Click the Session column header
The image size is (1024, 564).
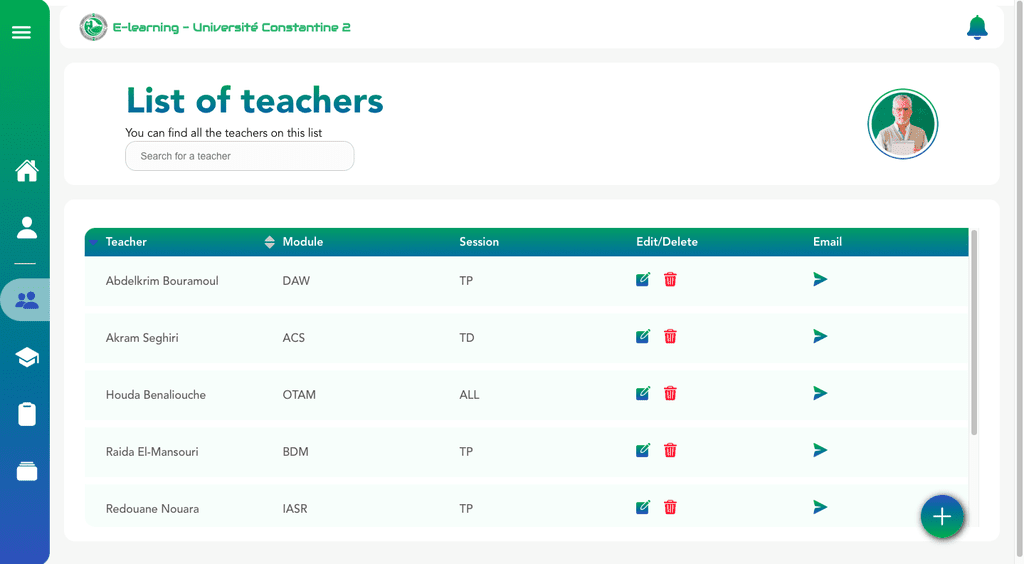tap(479, 242)
